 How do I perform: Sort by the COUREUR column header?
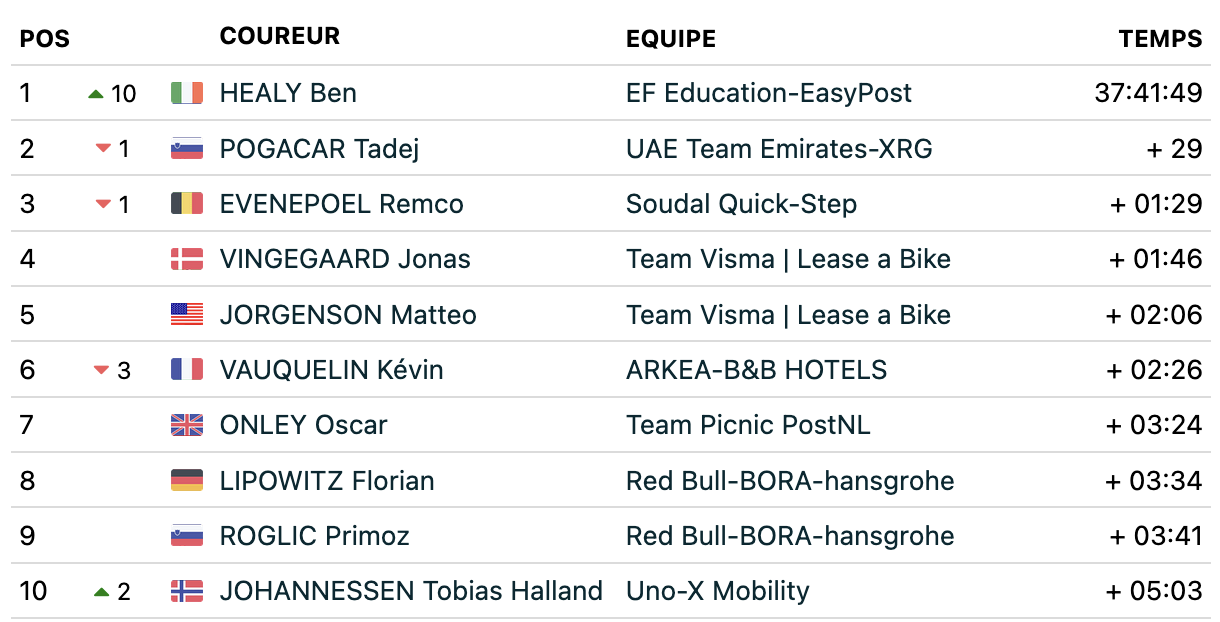point(280,36)
